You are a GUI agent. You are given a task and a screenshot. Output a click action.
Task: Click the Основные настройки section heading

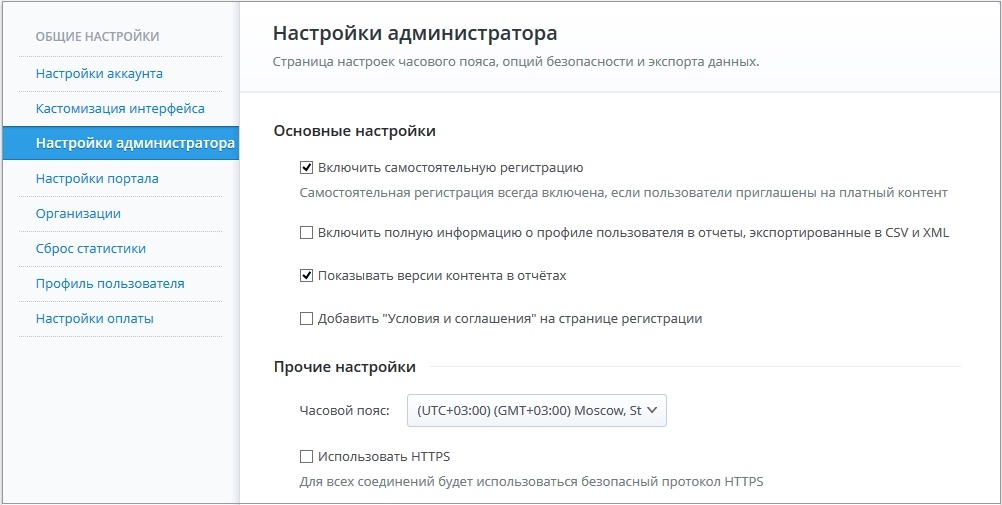coord(355,131)
